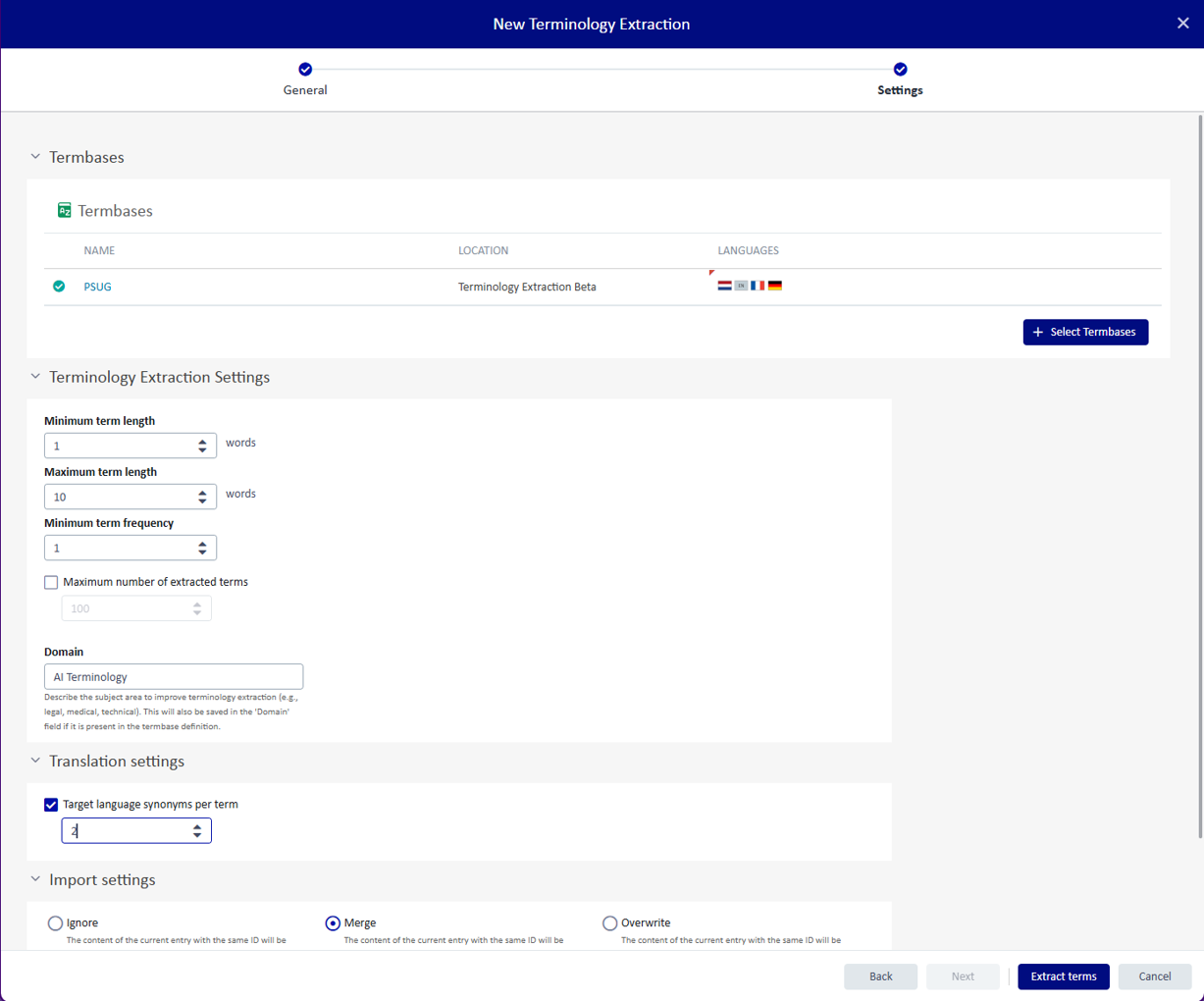This screenshot has height=1001, width=1204.
Task: Click the German flag icon
Action: pyautogui.click(x=775, y=286)
